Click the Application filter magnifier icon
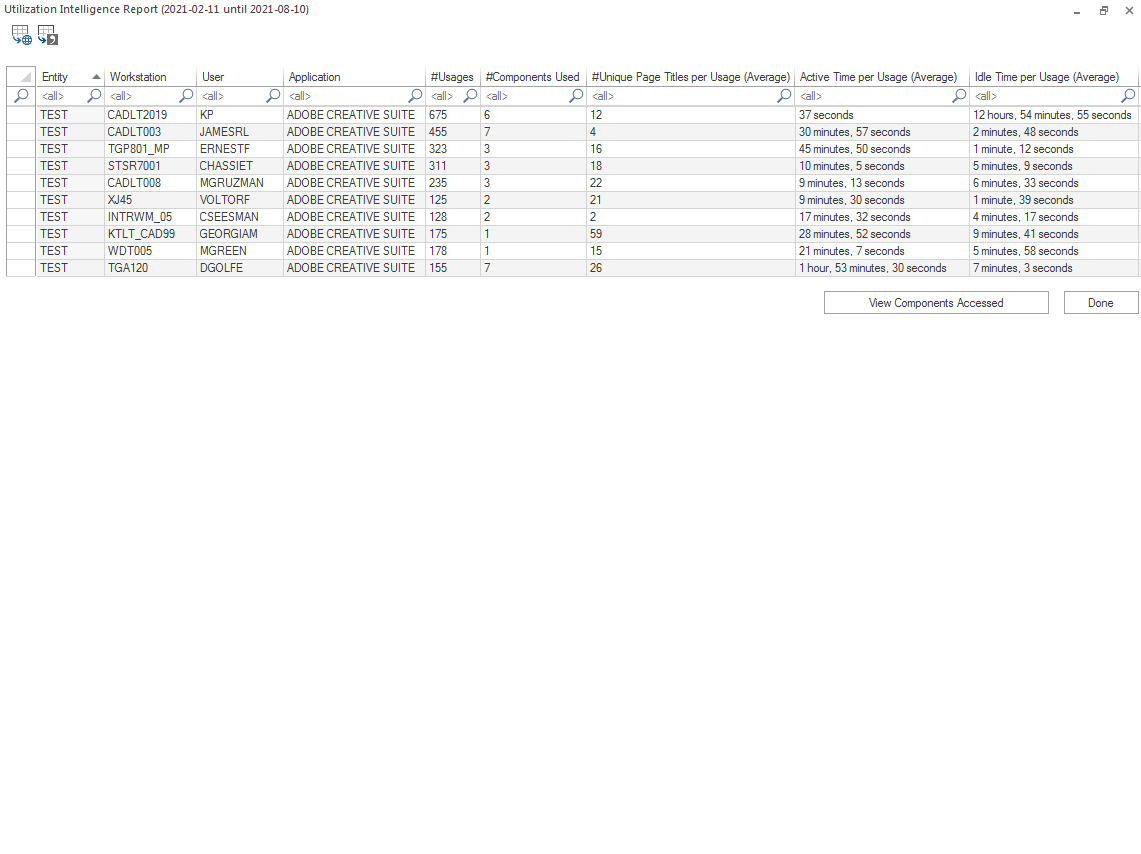The image size is (1141, 854). (x=415, y=96)
